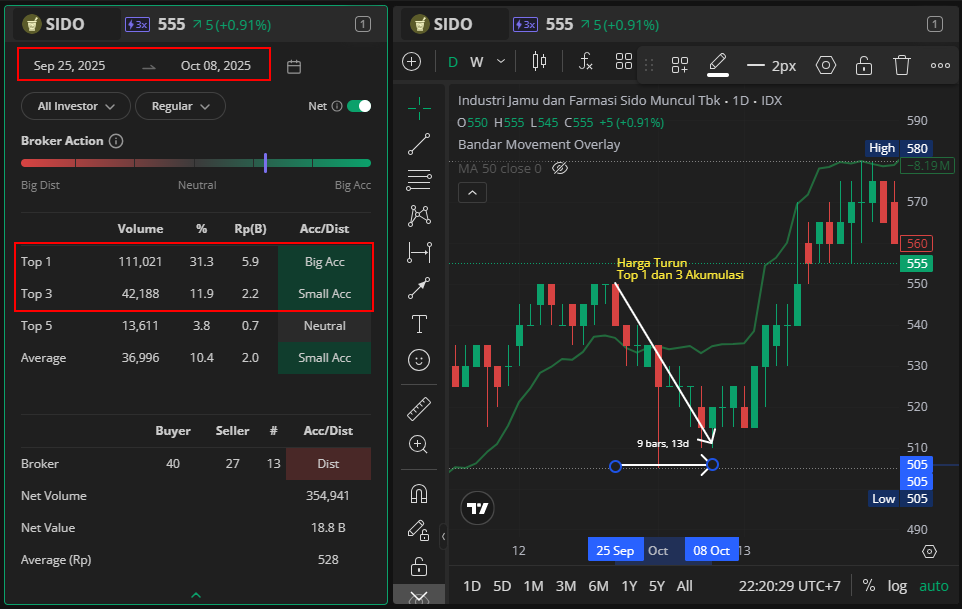This screenshot has height=609, width=962.
Task: Delete the drawing with trash icon
Action: pyautogui.click(x=902, y=65)
